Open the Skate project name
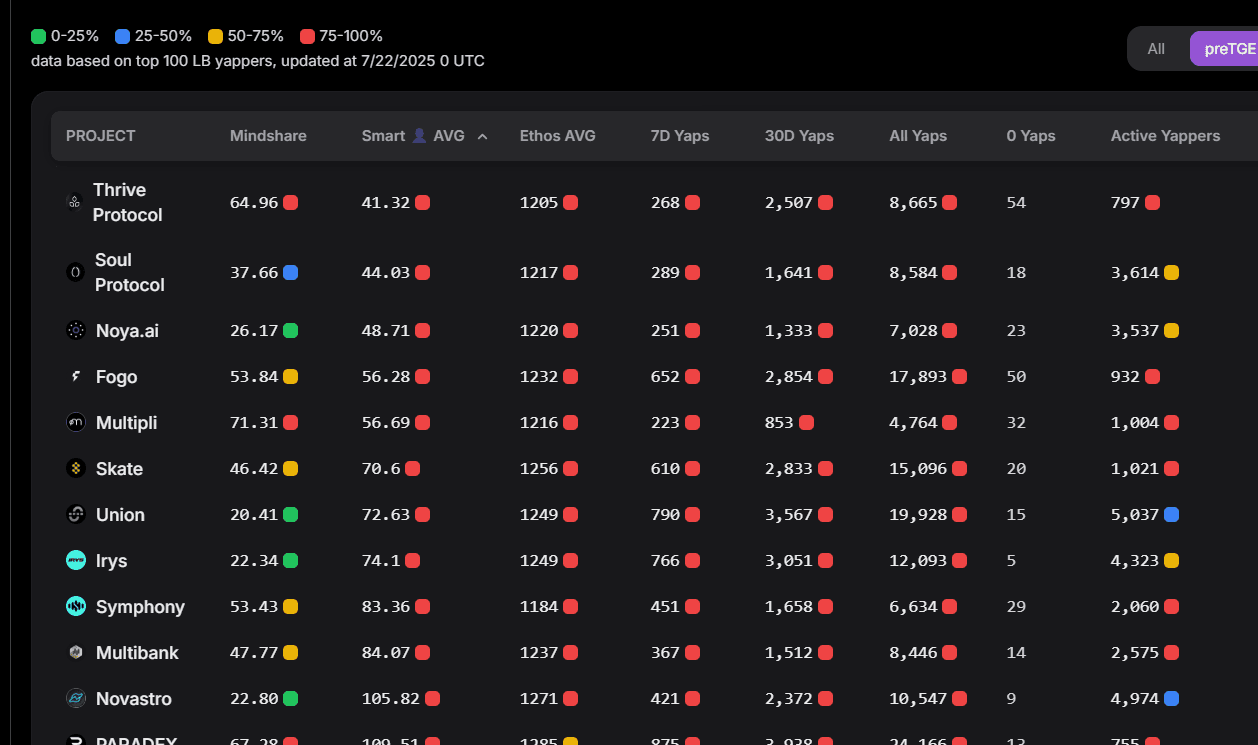Viewport: 1258px width, 745px height. click(x=119, y=469)
